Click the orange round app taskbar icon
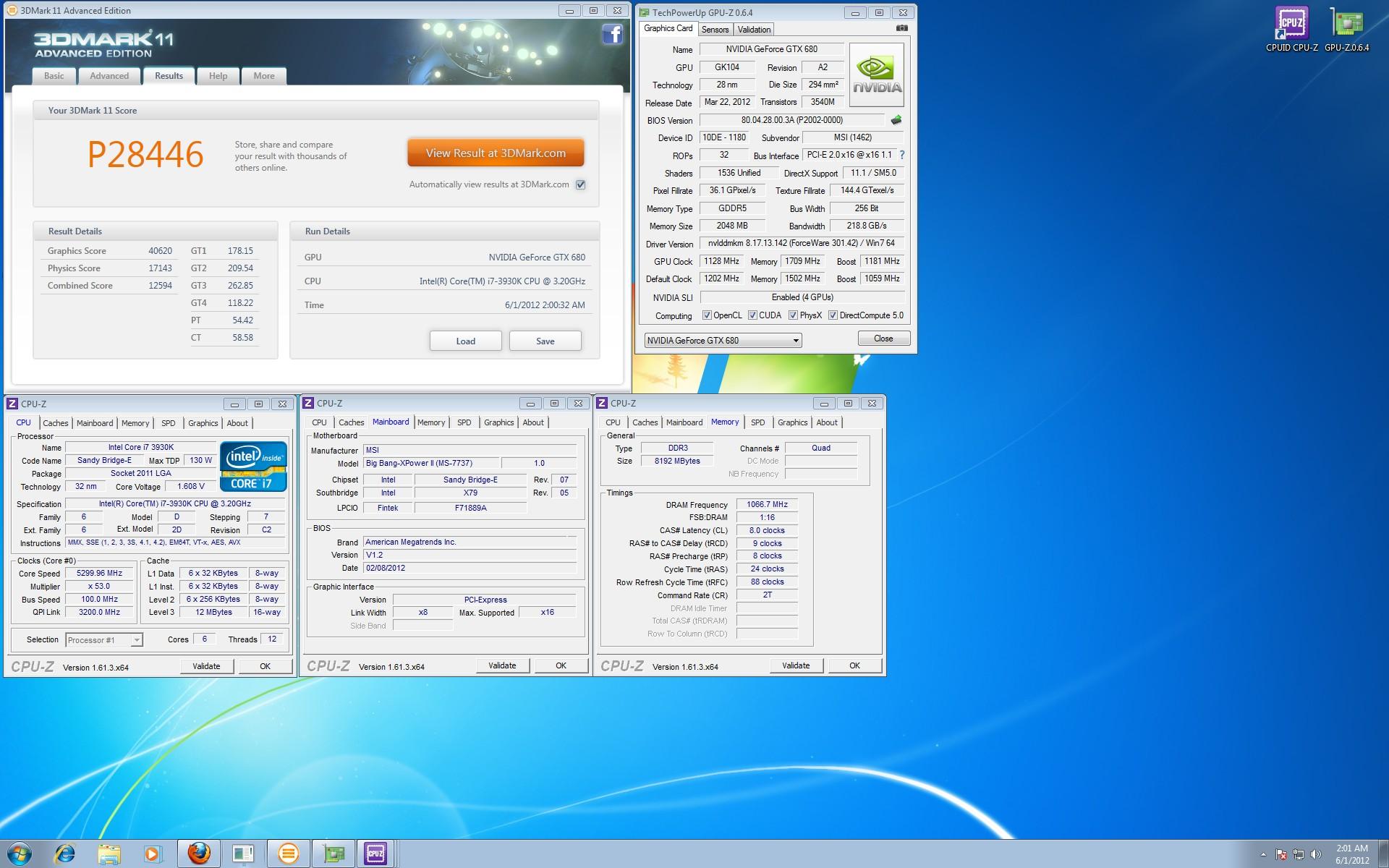 click(x=288, y=854)
